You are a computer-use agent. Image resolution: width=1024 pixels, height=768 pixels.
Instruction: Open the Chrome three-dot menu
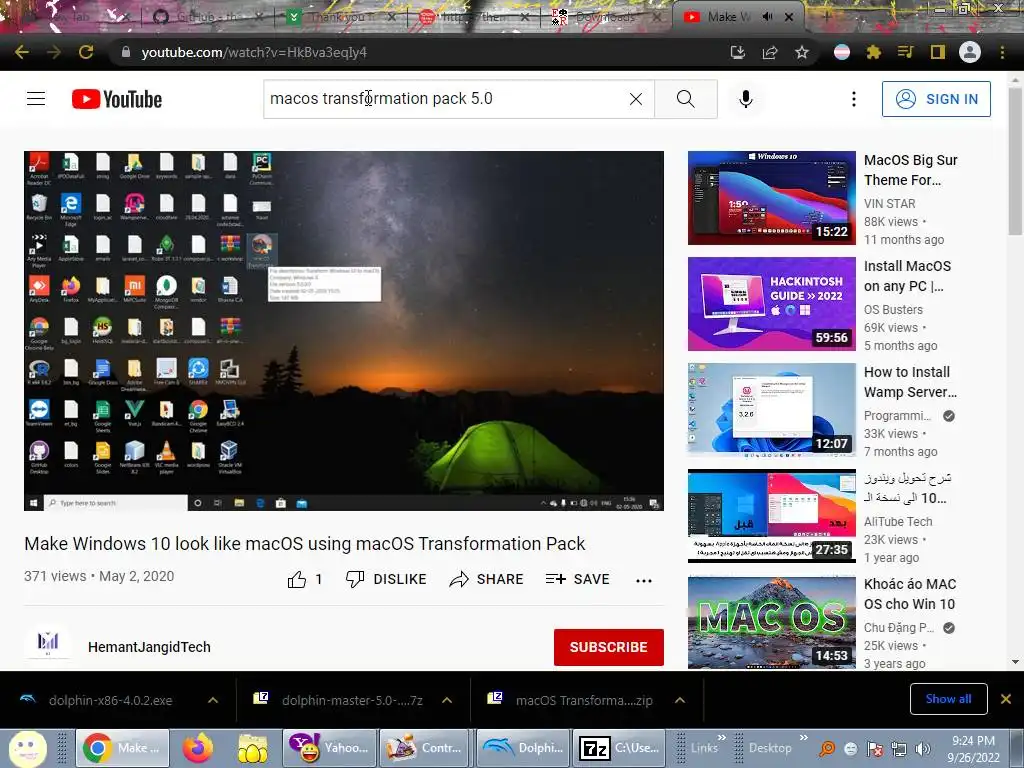pyautogui.click(x=1002, y=52)
